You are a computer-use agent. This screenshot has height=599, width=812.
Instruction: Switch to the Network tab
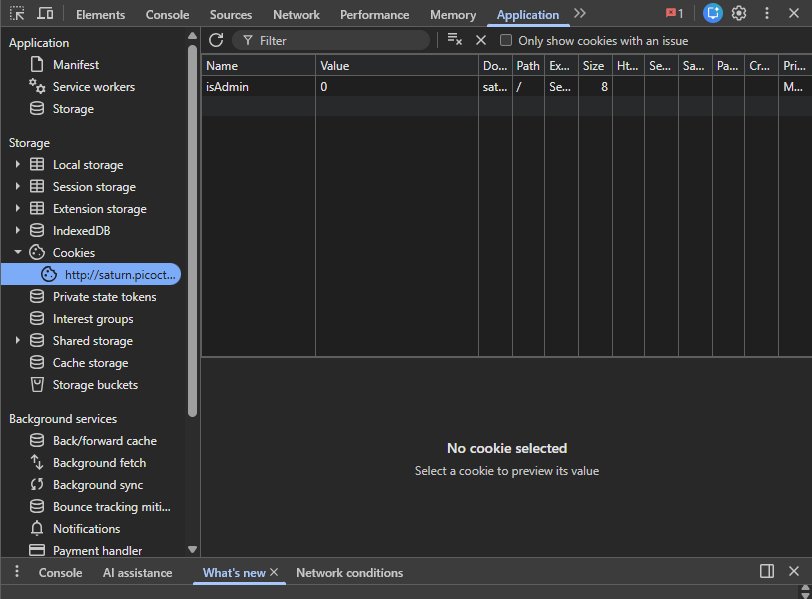pos(296,14)
